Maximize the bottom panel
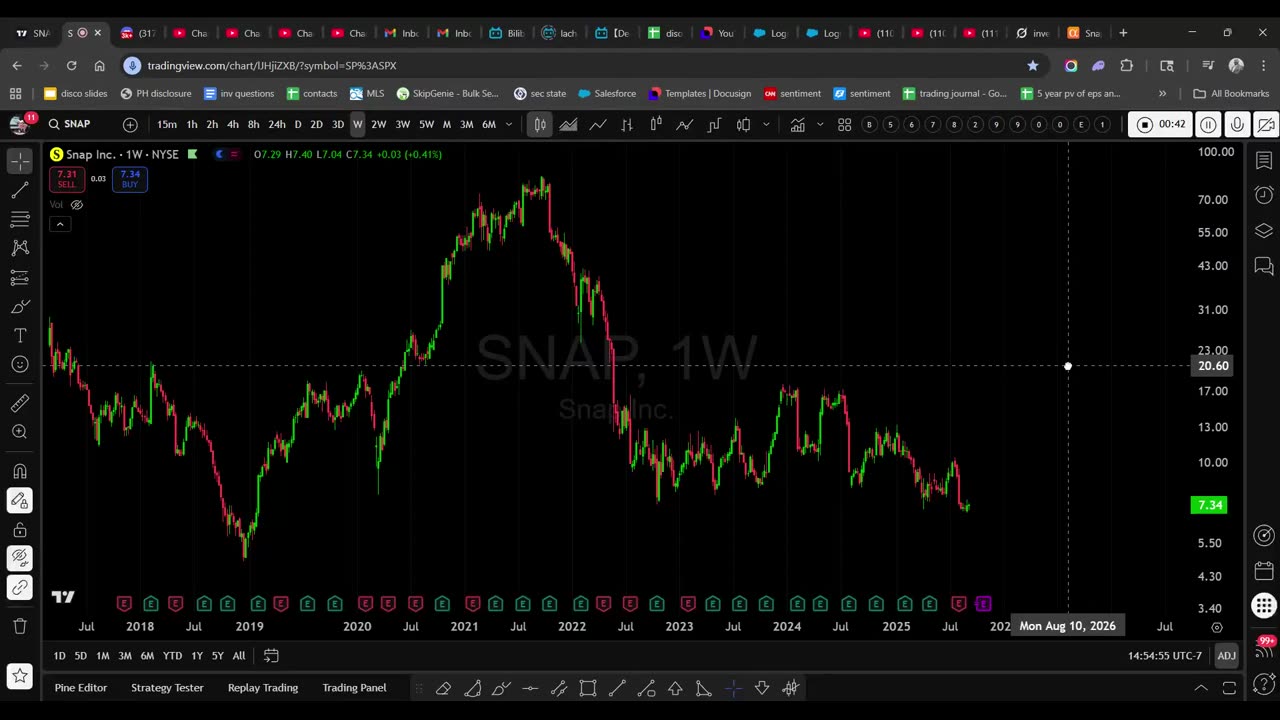 1229,688
